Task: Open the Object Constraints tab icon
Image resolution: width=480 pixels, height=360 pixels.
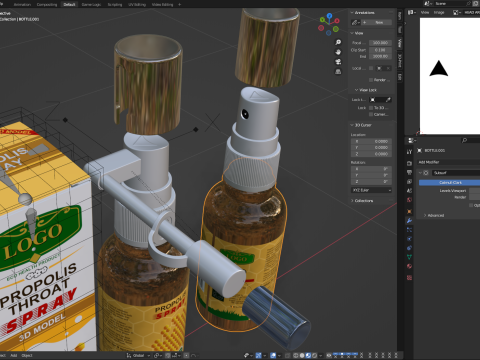Action: (x=409, y=248)
